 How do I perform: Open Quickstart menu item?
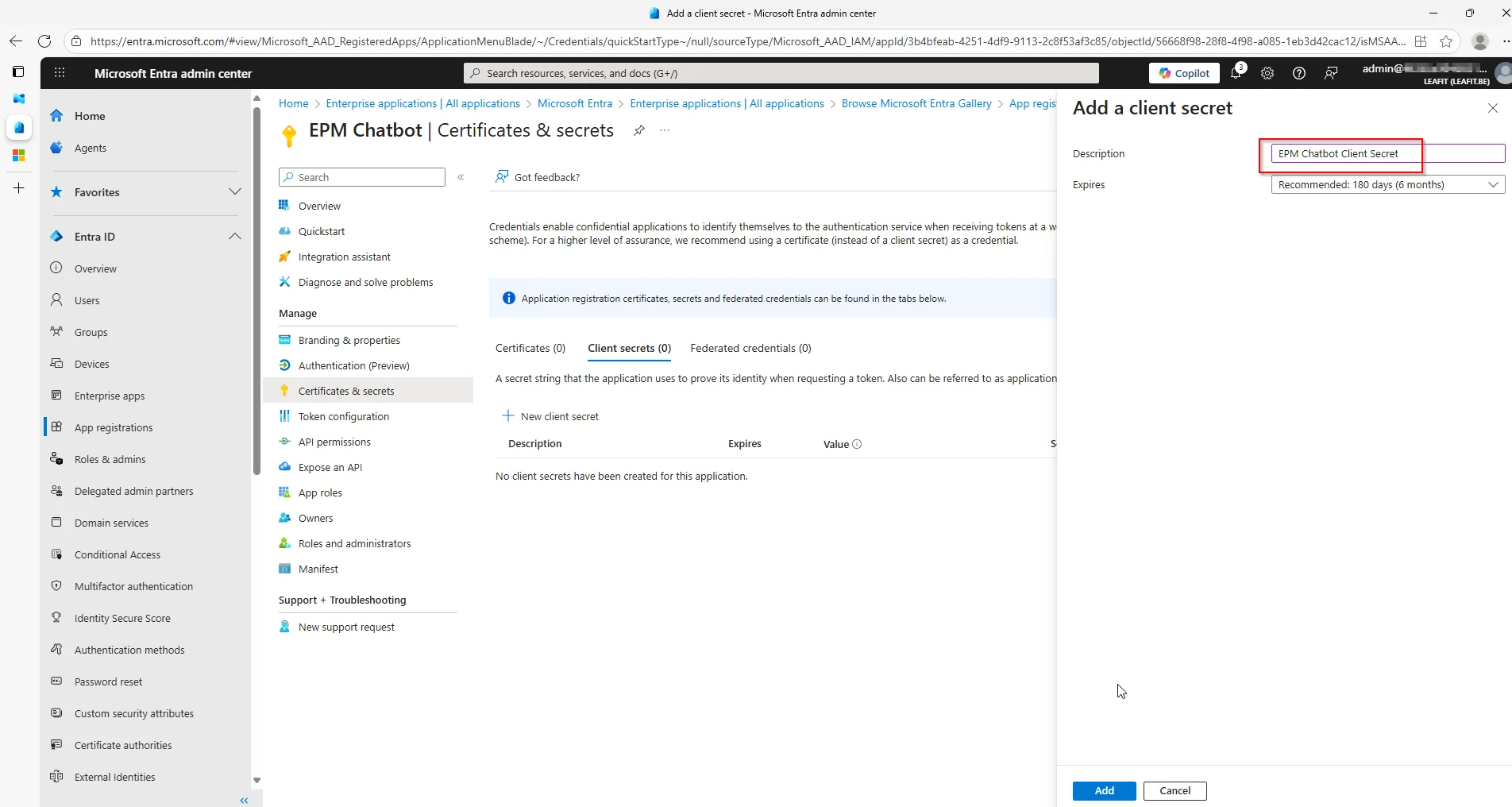(322, 231)
